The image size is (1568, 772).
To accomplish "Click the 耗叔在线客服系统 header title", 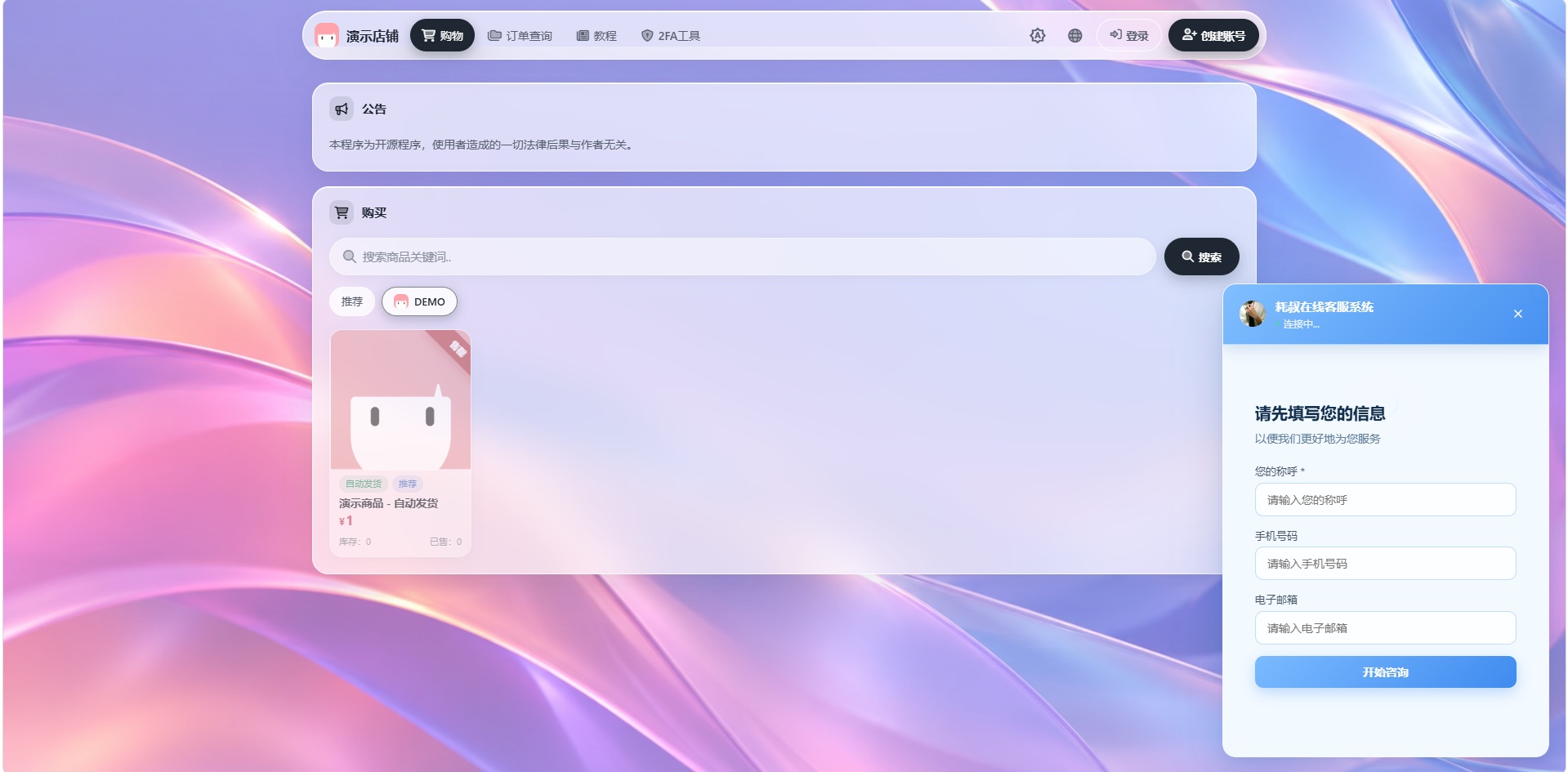I will [1325, 307].
